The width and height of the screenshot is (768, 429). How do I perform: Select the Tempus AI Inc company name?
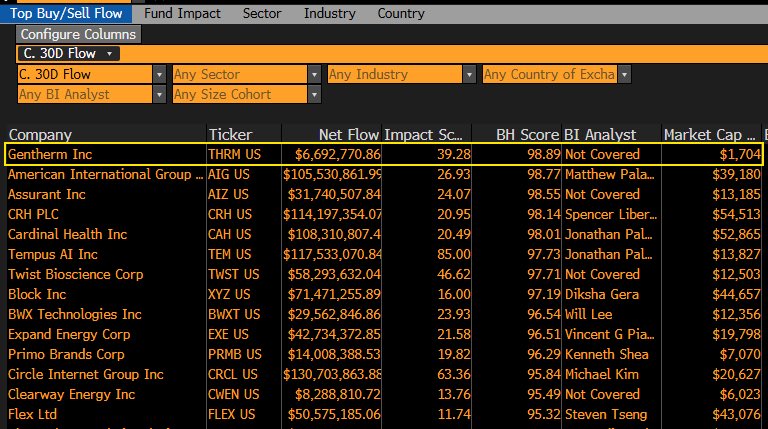pyautogui.click(x=53, y=254)
